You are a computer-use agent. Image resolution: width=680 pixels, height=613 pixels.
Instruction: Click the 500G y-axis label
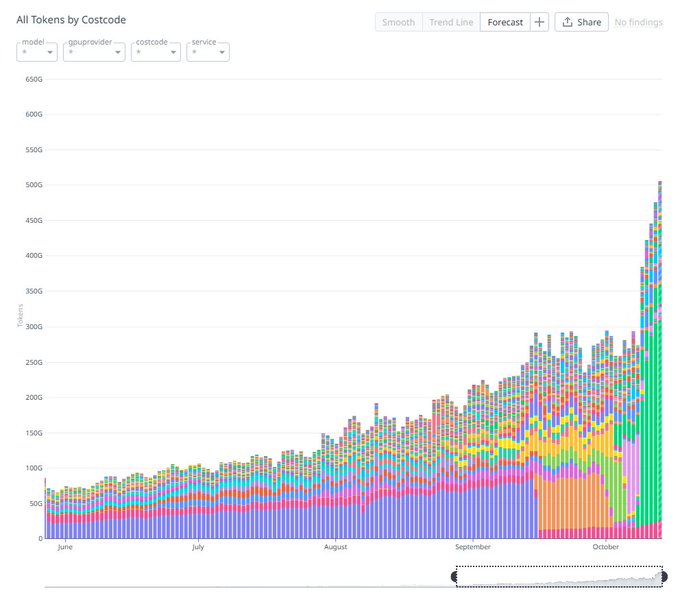[34, 185]
